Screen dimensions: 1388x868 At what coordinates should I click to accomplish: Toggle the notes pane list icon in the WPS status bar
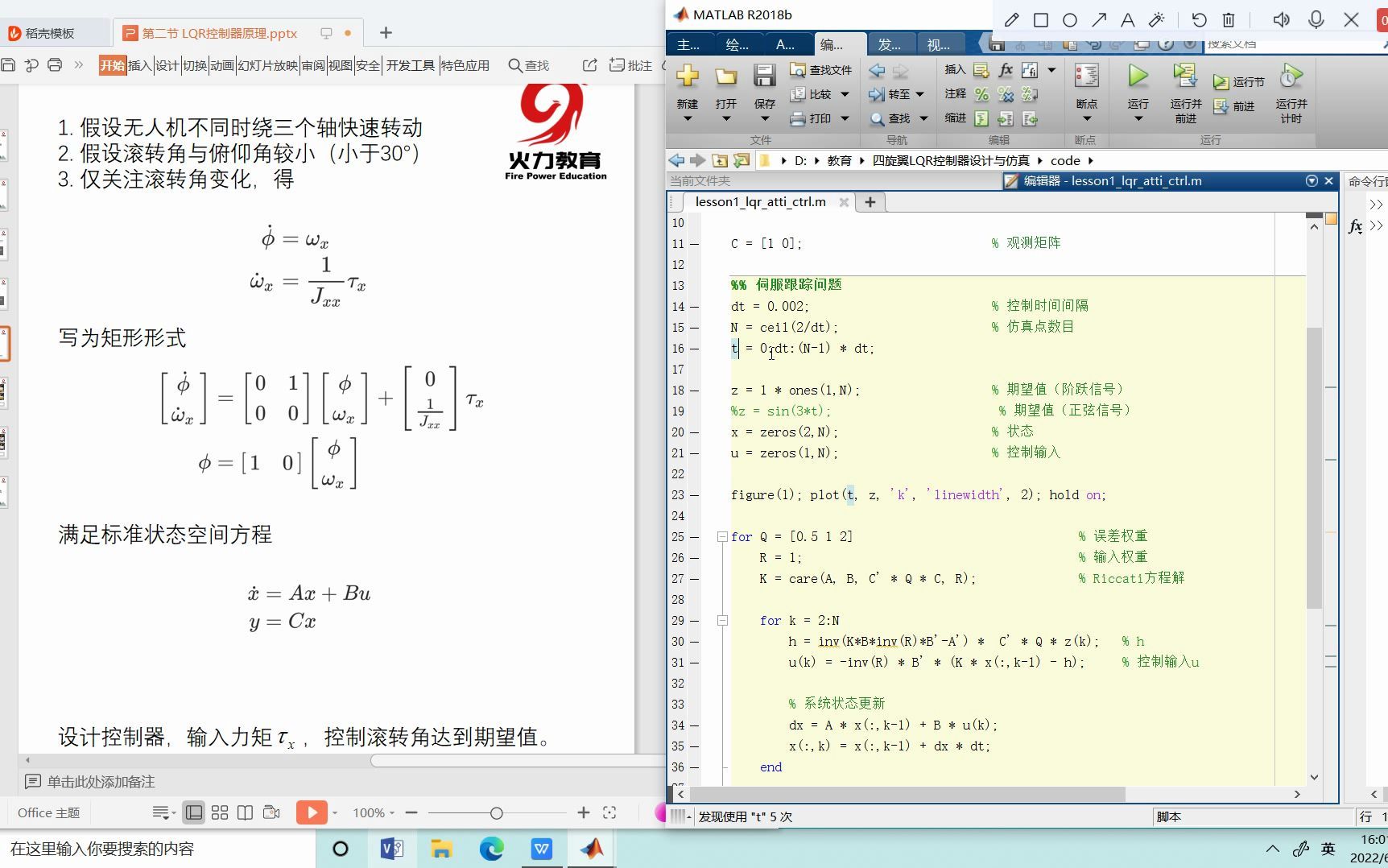(x=164, y=813)
